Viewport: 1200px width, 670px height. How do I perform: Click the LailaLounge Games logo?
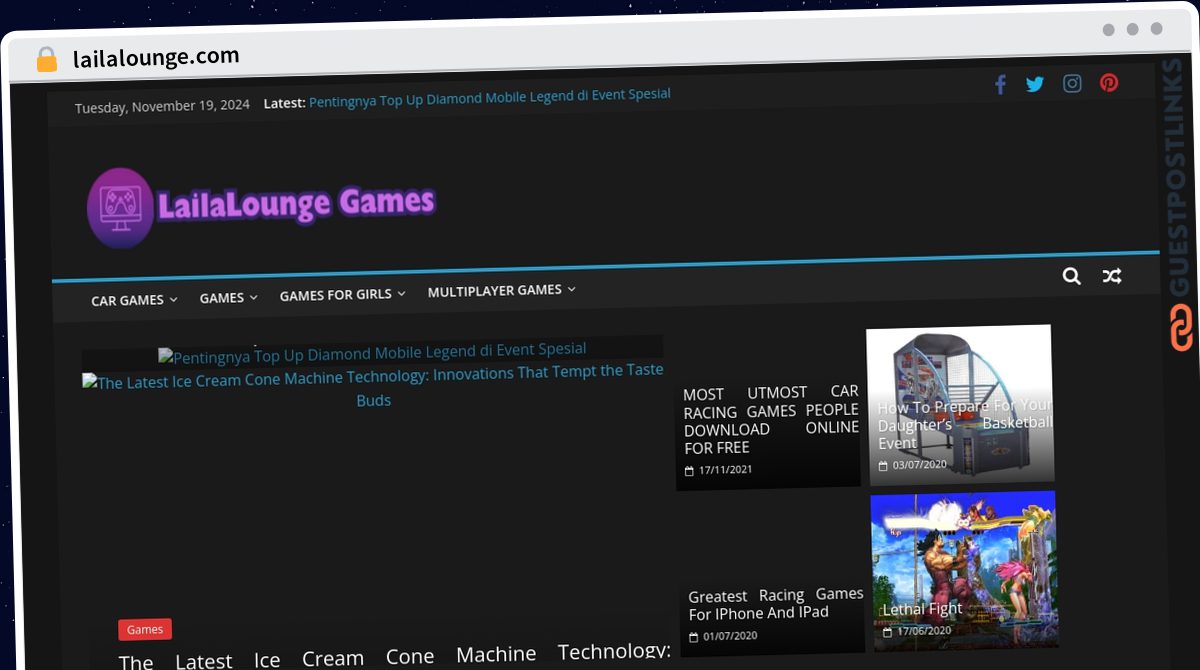(x=261, y=207)
